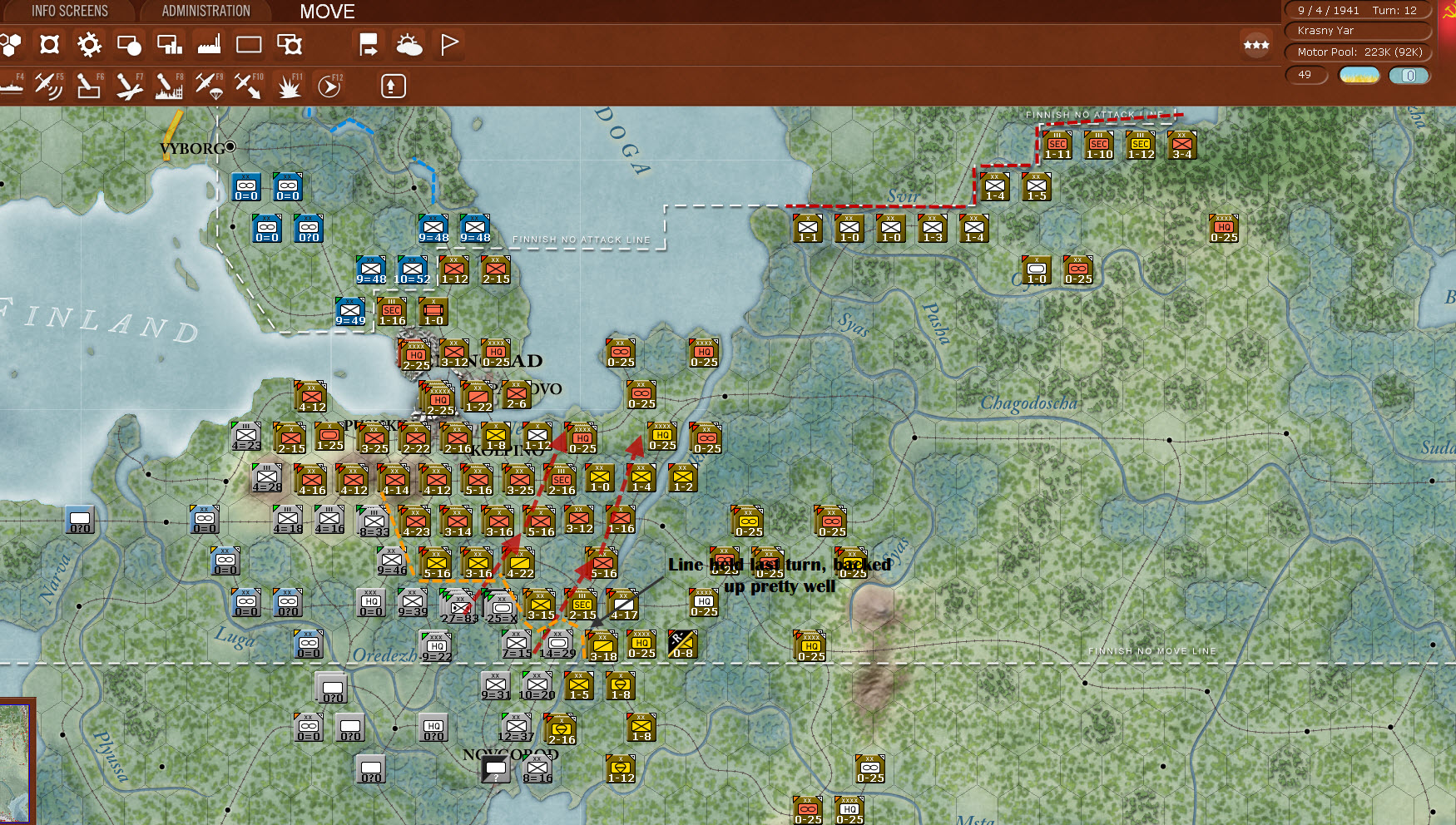Open the gear settings toolbar icon
The height and width of the screenshot is (825, 1456).
(x=89, y=44)
